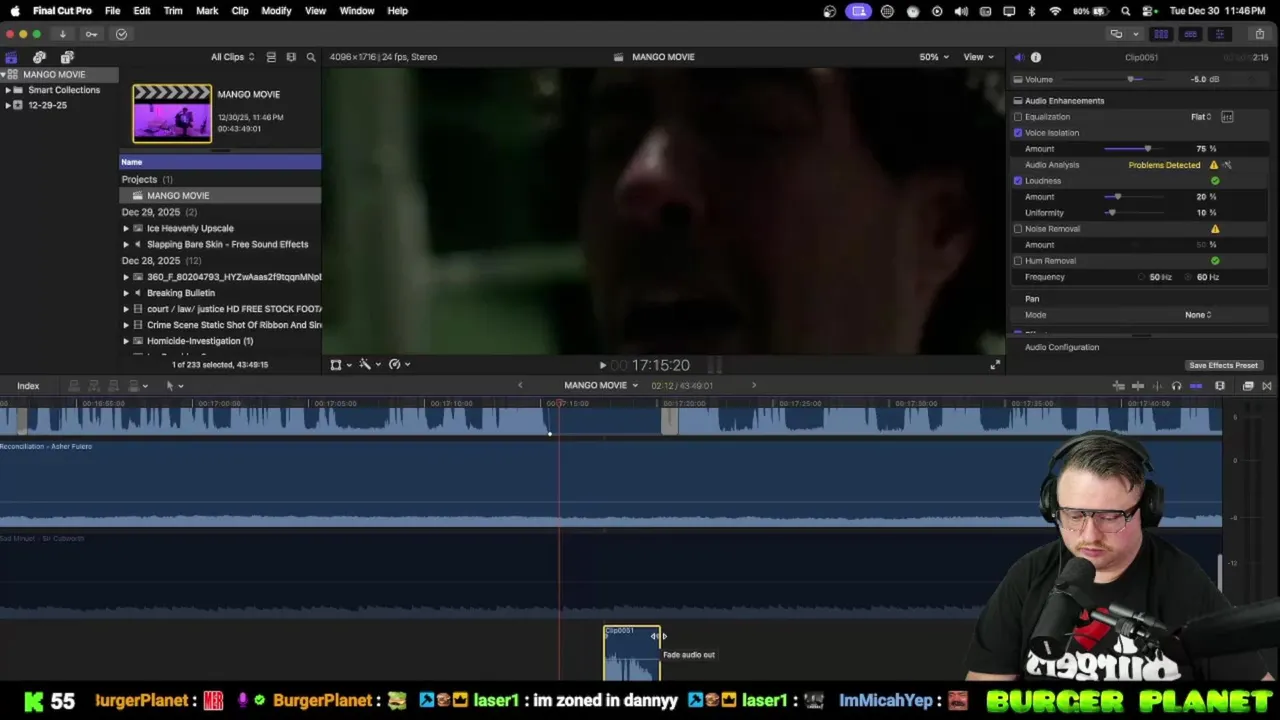Open the Transitions browser icon

pyautogui.click(x=1267, y=386)
